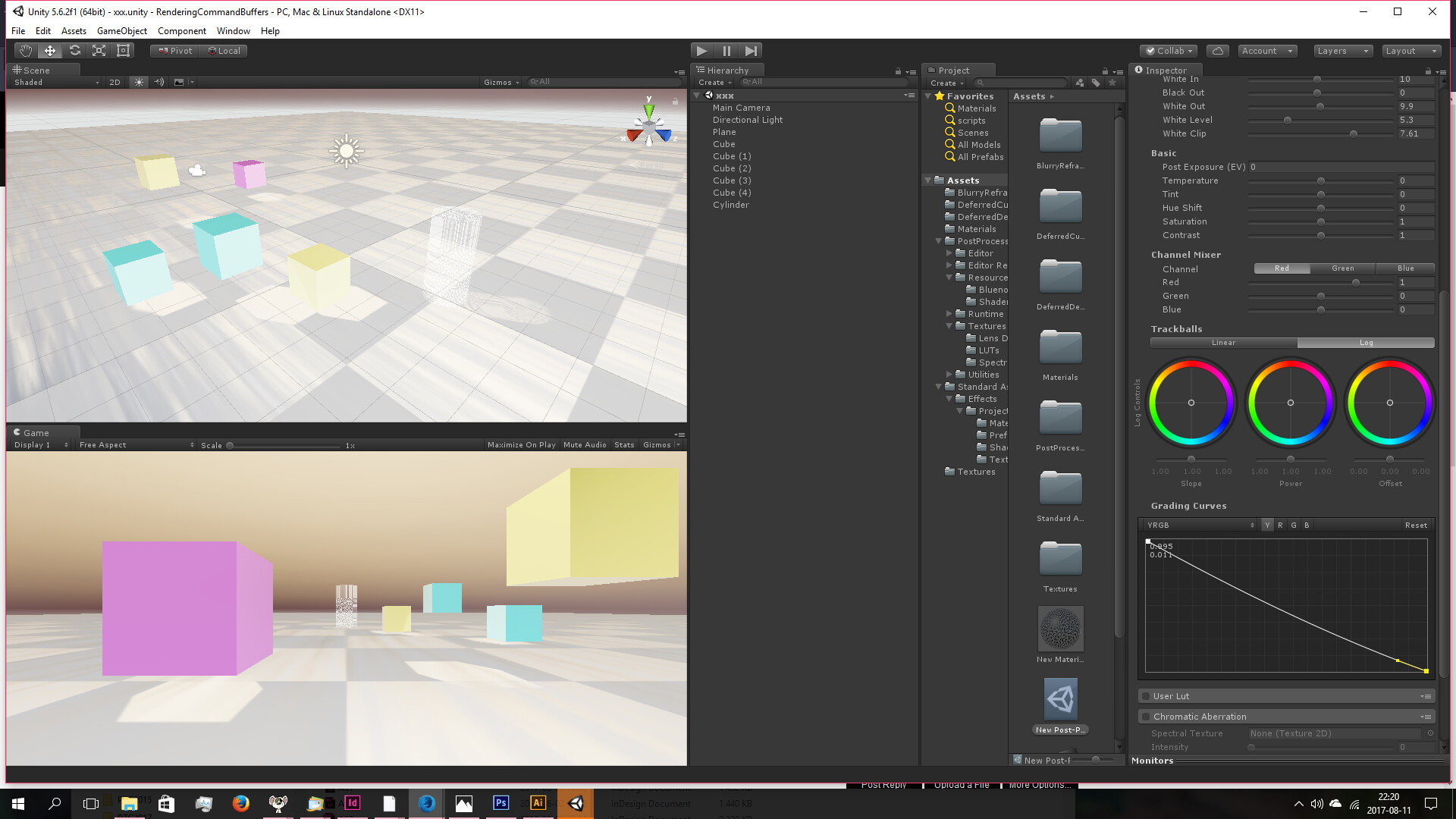Viewport: 1456px width, 819px height.
Task: Select the Rotate tool
Action: pos(74,50)
